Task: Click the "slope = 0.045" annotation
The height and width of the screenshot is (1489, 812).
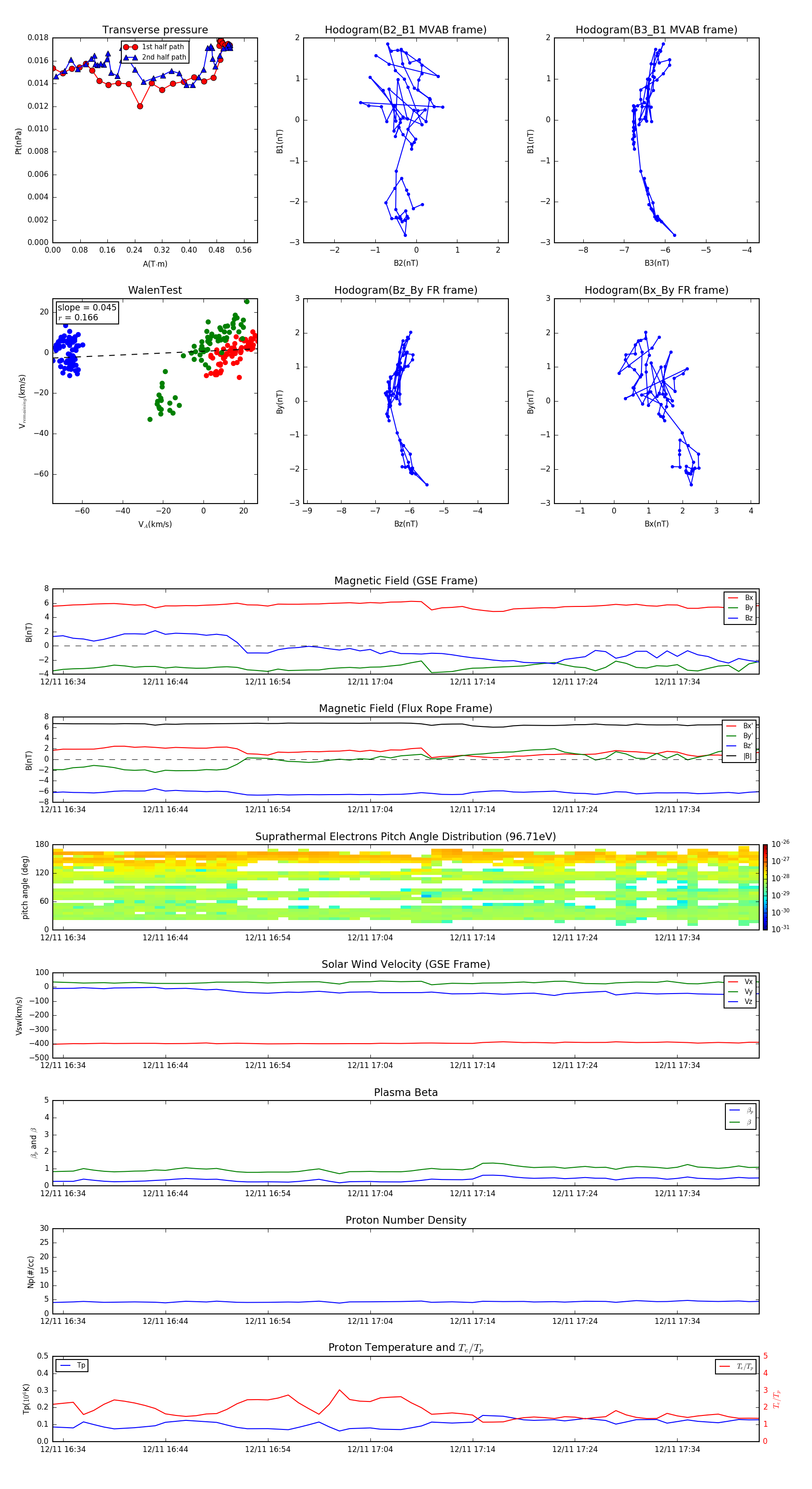Action: (x=87, y=308)
